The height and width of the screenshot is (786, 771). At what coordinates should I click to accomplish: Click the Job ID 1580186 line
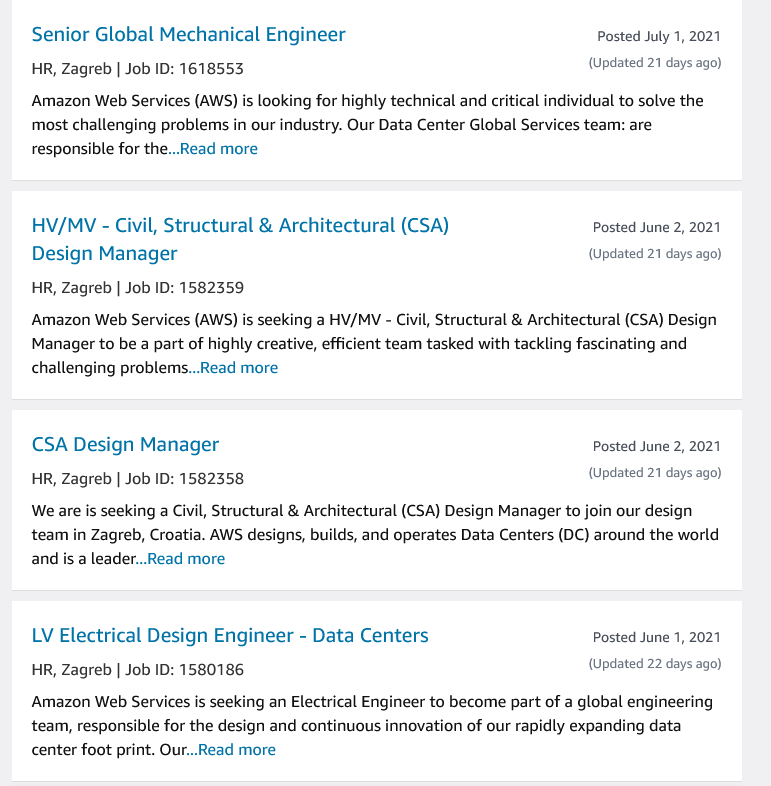tap(137, 670)
